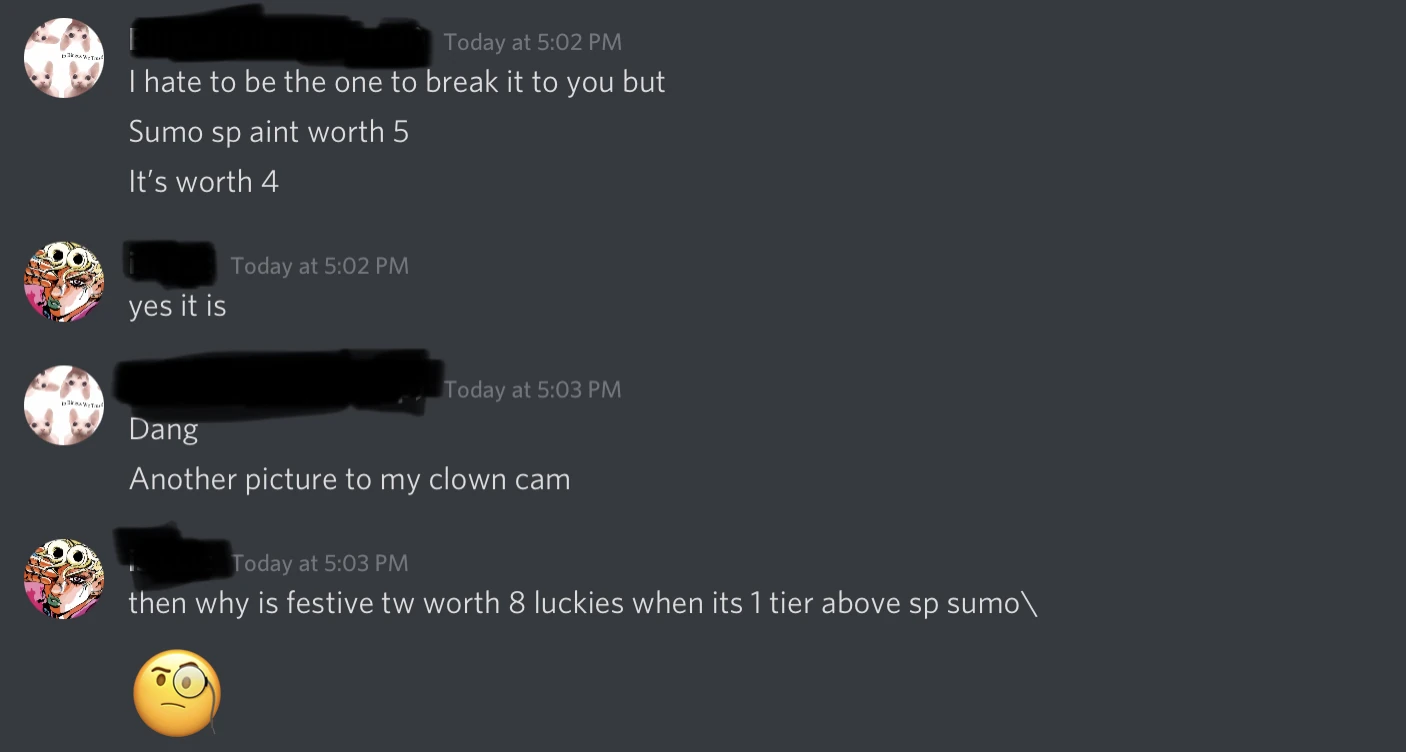Screen dimensions: 1406x752
Task: Select message 'It's worth 4'
Action: (204, 182)
